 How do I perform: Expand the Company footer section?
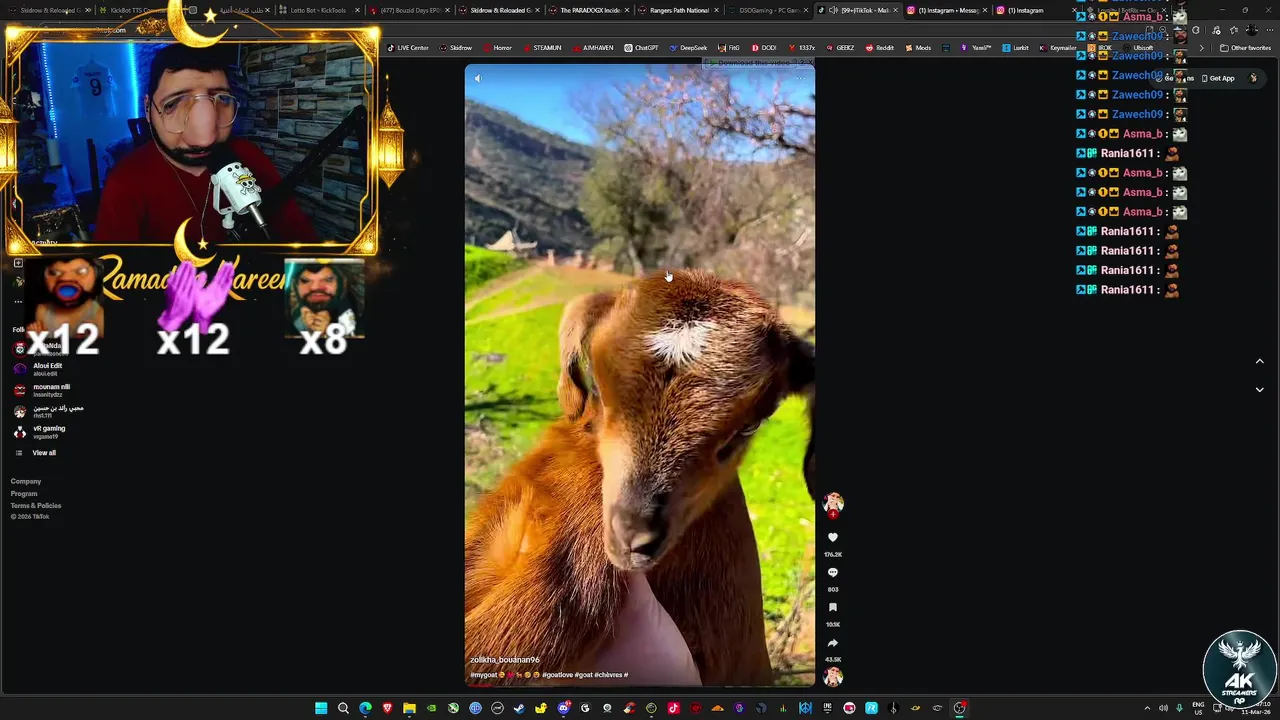(26, 482)
